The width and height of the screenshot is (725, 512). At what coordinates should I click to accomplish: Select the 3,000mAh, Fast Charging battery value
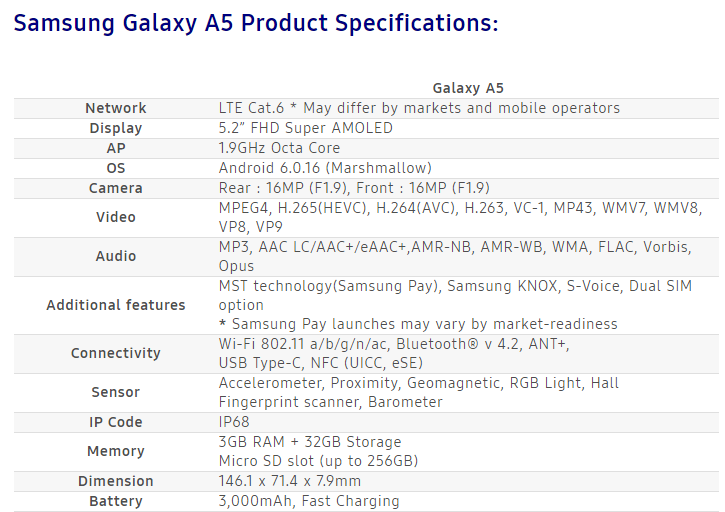pos(309,501)
